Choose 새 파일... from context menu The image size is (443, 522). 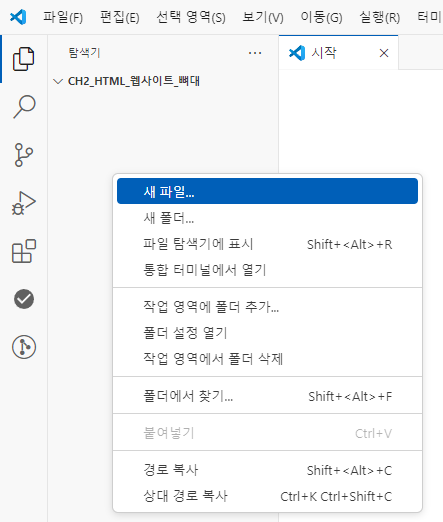click(x=267, y=191)
